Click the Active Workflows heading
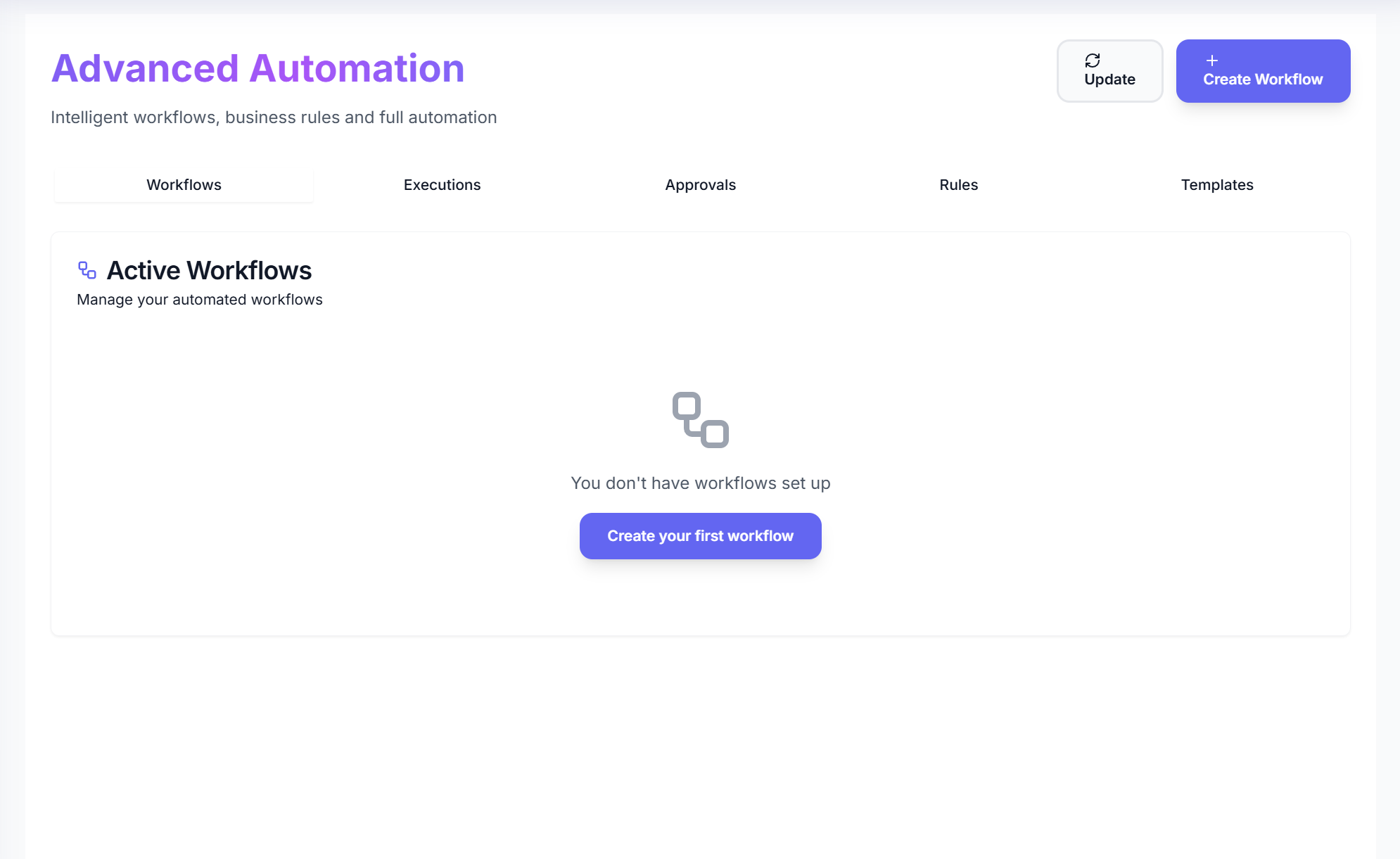1400x859 pixels. pyautogui.click(x=209, y=269)
